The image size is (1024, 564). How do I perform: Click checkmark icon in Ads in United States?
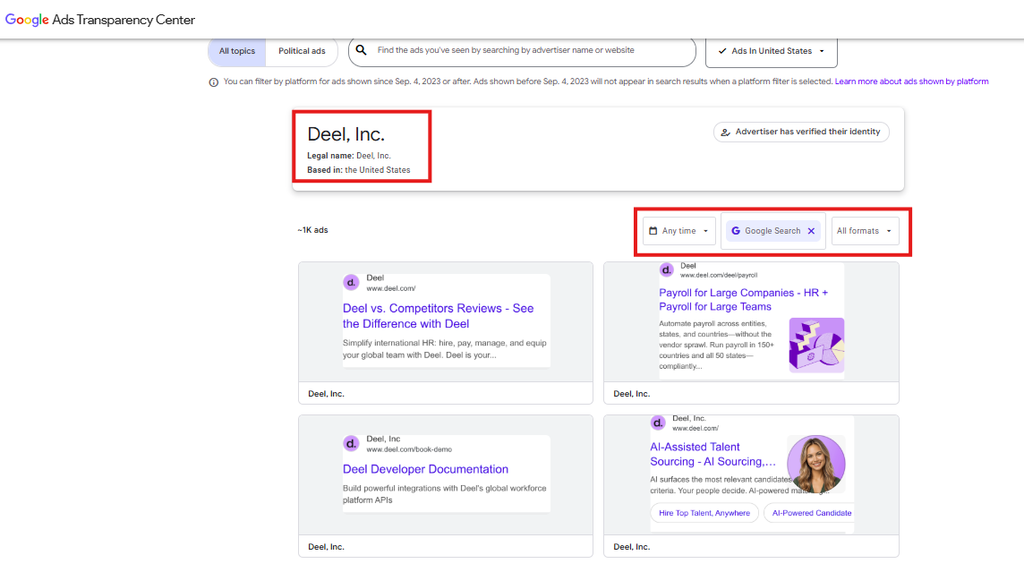click(x=722, y=51)
